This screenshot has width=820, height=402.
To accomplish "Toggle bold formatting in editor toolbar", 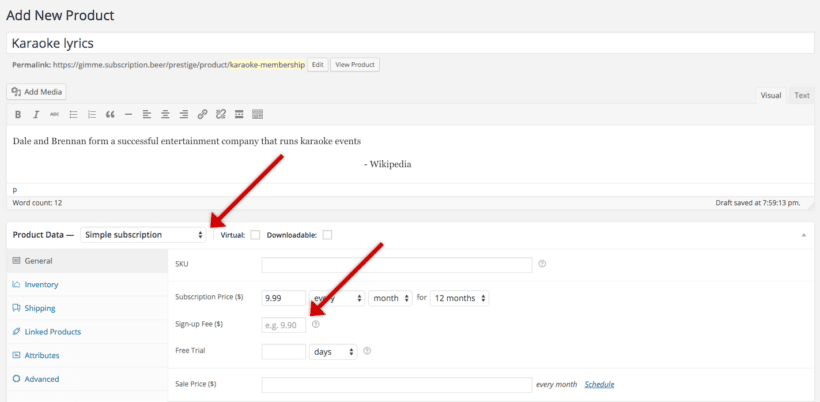I will click(18, 114).
